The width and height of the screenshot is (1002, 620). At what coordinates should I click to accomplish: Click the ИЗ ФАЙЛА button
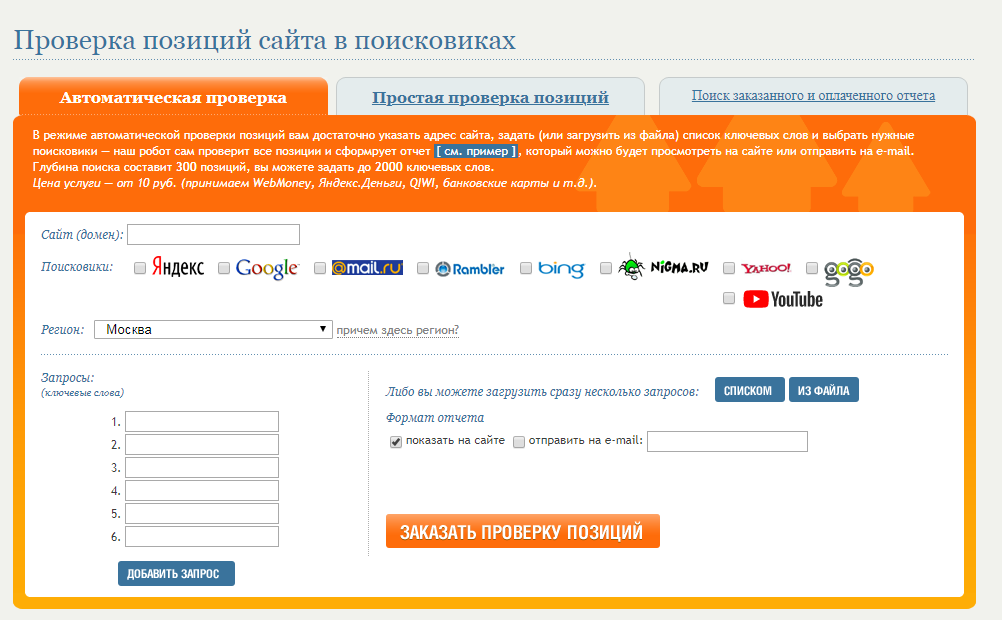pos(824,390)
